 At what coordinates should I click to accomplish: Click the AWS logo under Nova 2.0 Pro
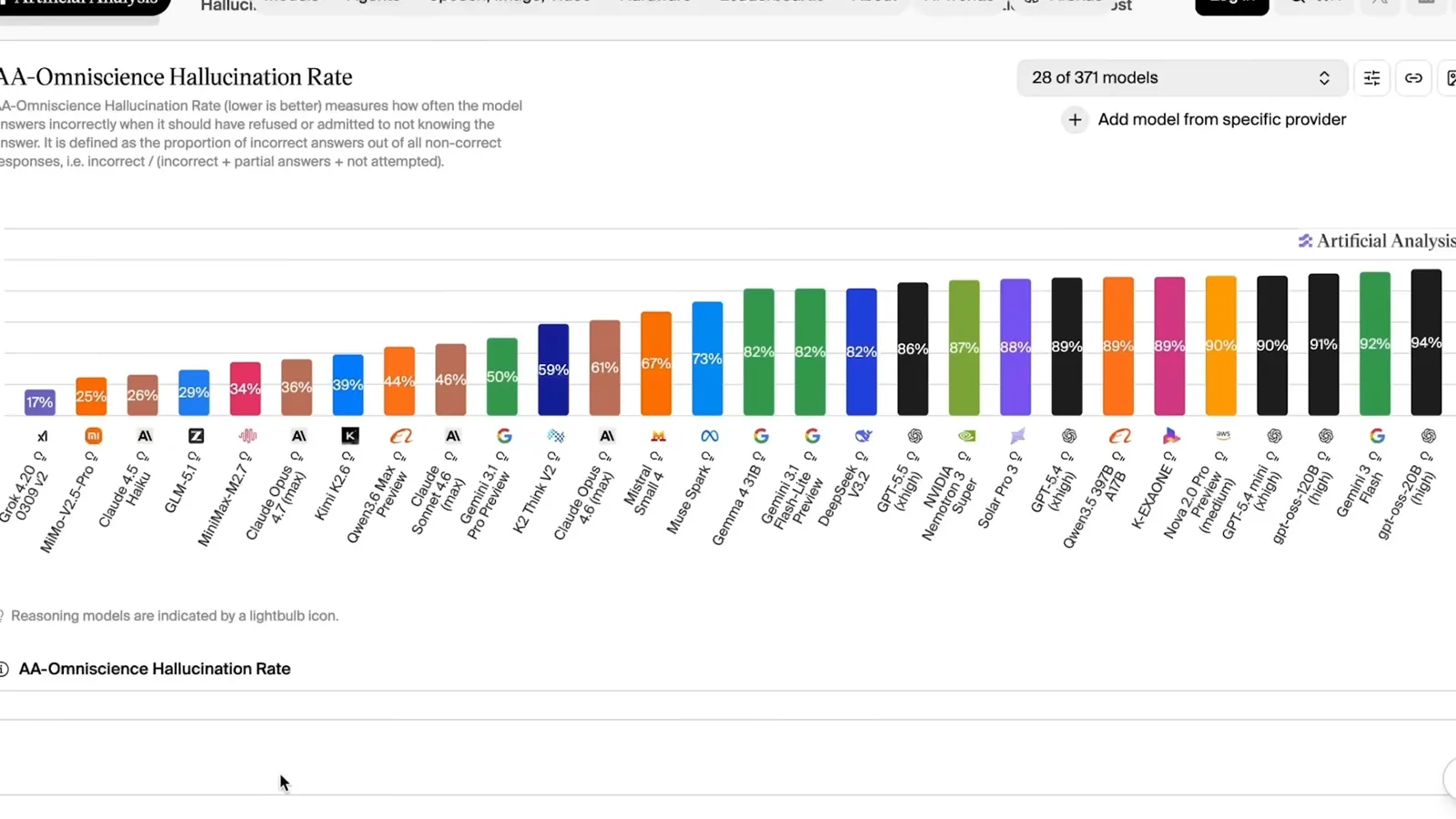click(x=1223, y=435)
